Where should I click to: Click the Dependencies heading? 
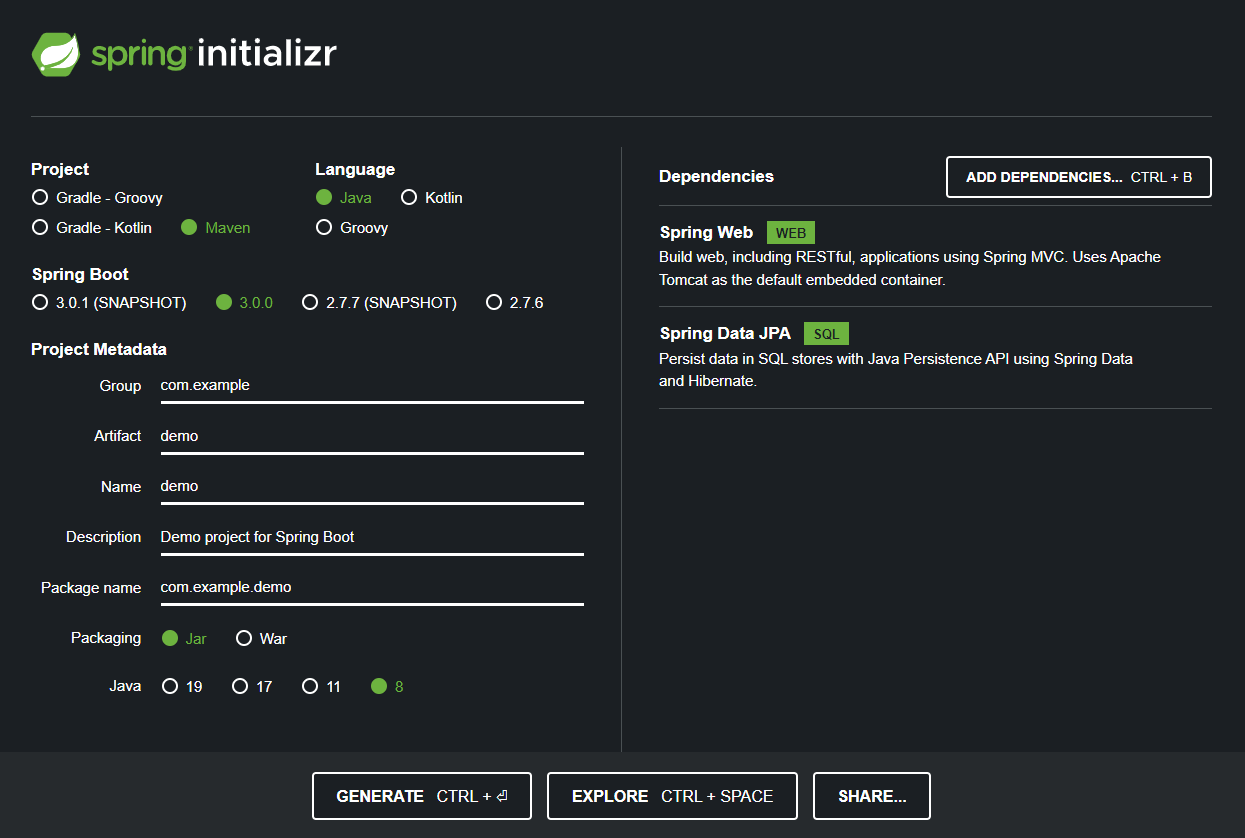click(x=716, y=176)
